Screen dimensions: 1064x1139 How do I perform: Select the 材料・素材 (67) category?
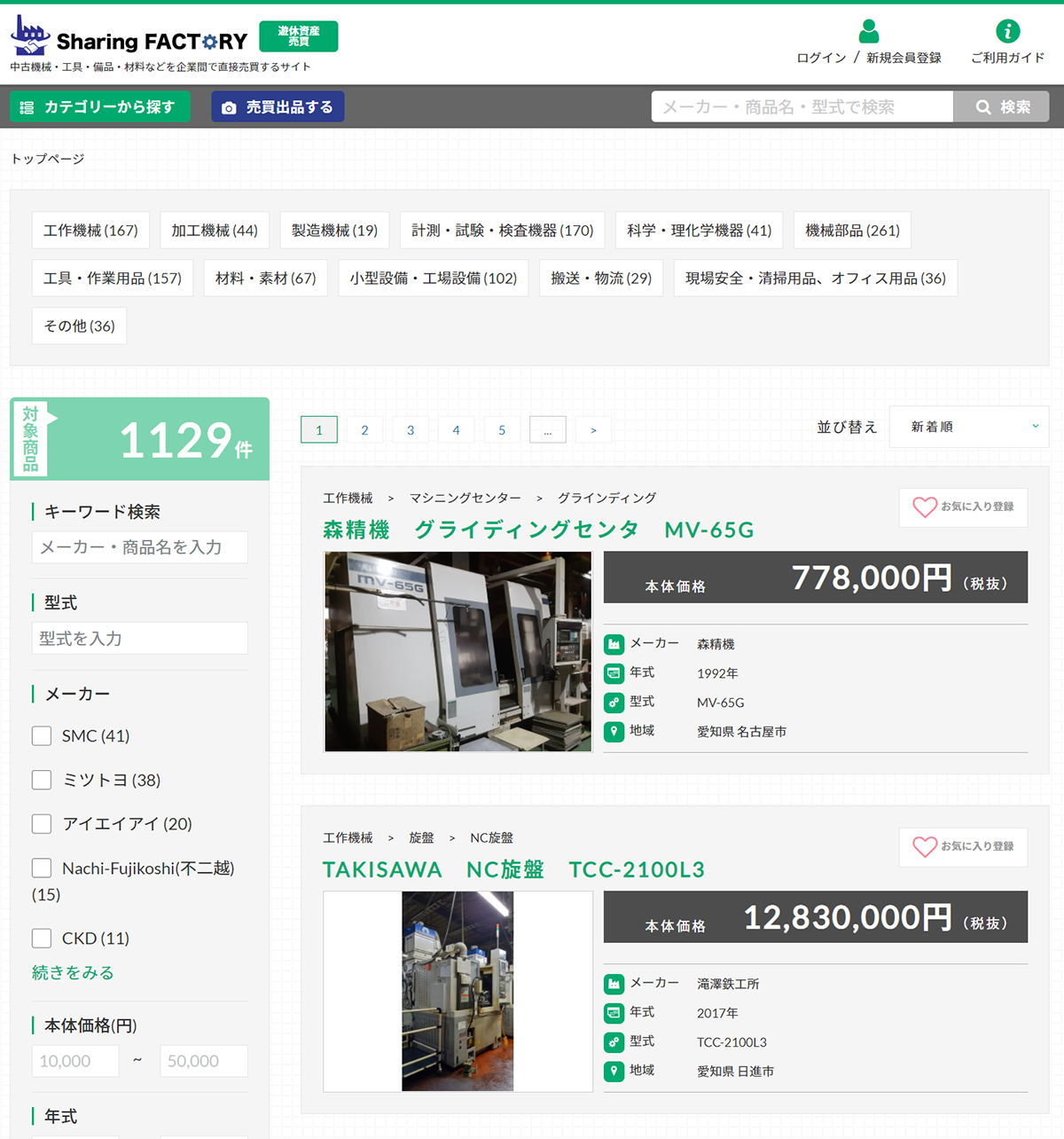[266, 279]
